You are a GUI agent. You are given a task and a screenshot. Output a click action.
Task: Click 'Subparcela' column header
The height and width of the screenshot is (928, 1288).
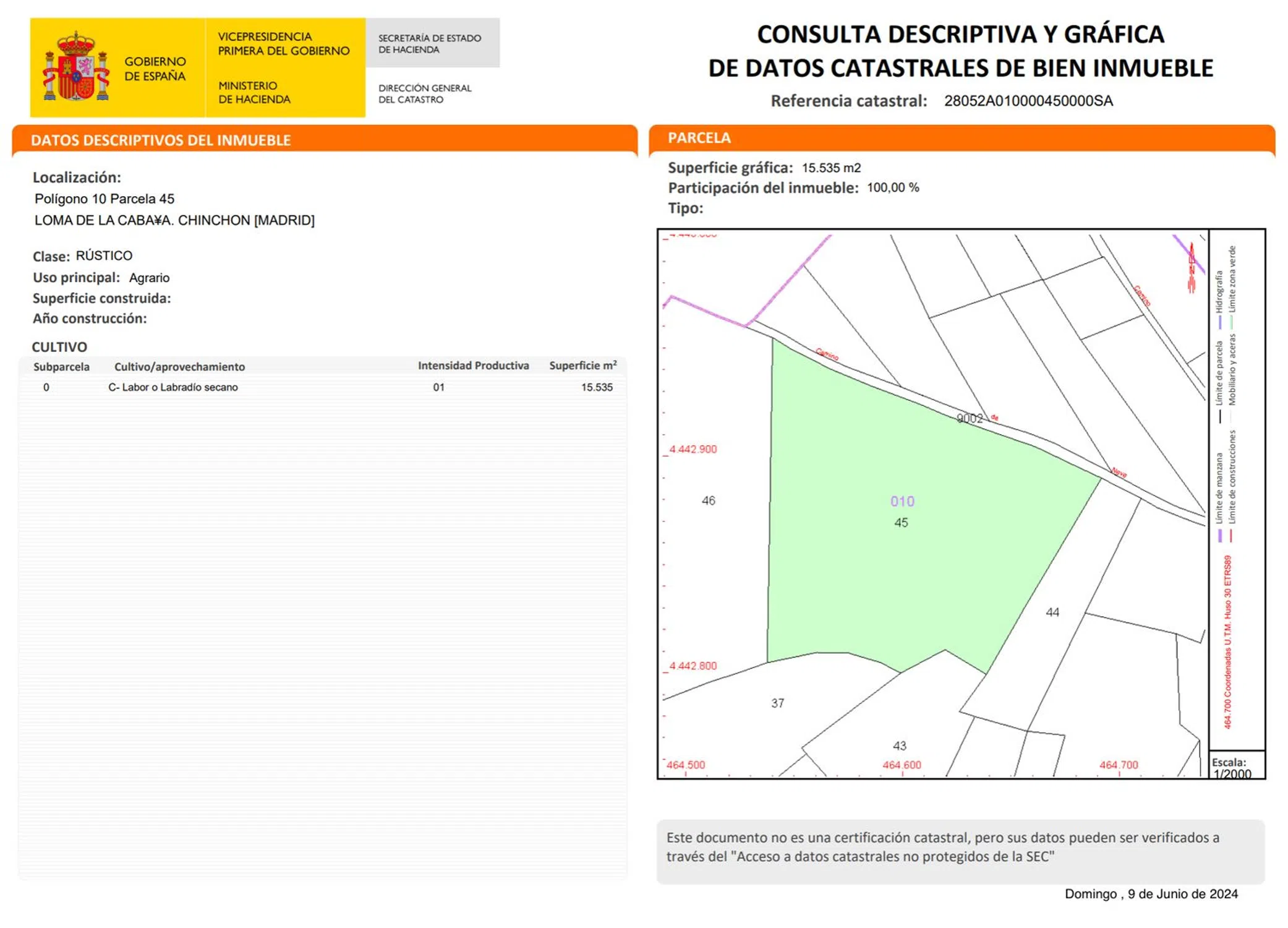(x=61, y=367)
